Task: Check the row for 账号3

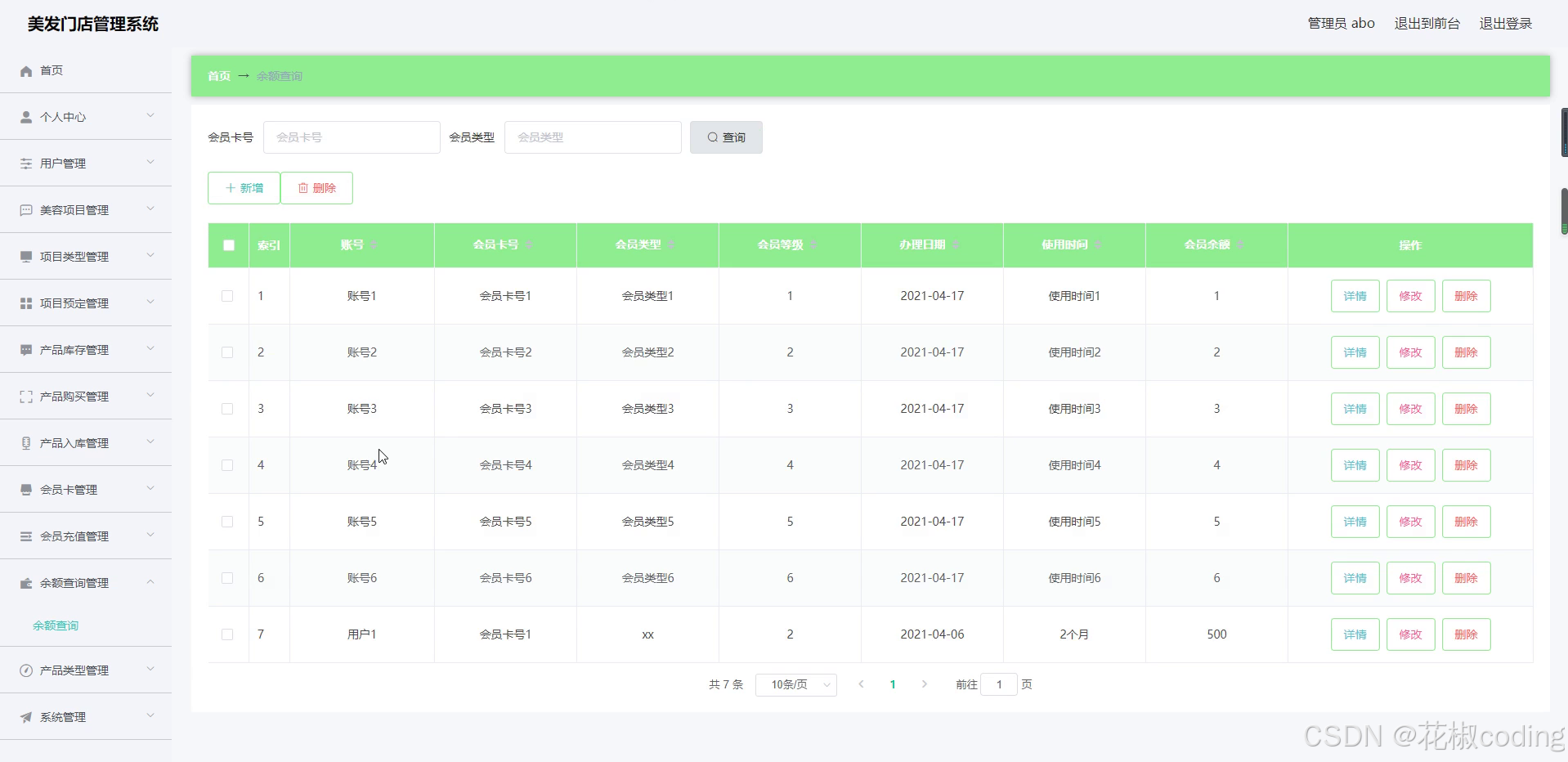Action: (227, 409)
